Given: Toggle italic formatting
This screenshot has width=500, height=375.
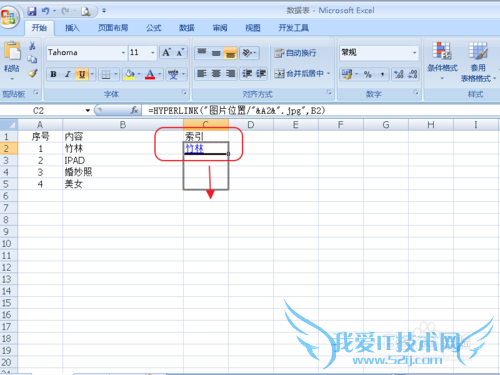Looking at the screenshot, I should pos(68,74).
